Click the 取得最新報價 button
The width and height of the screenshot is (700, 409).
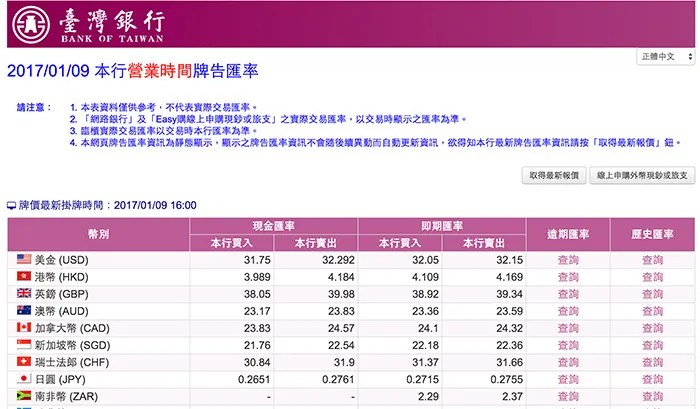[x=554, y=175]
